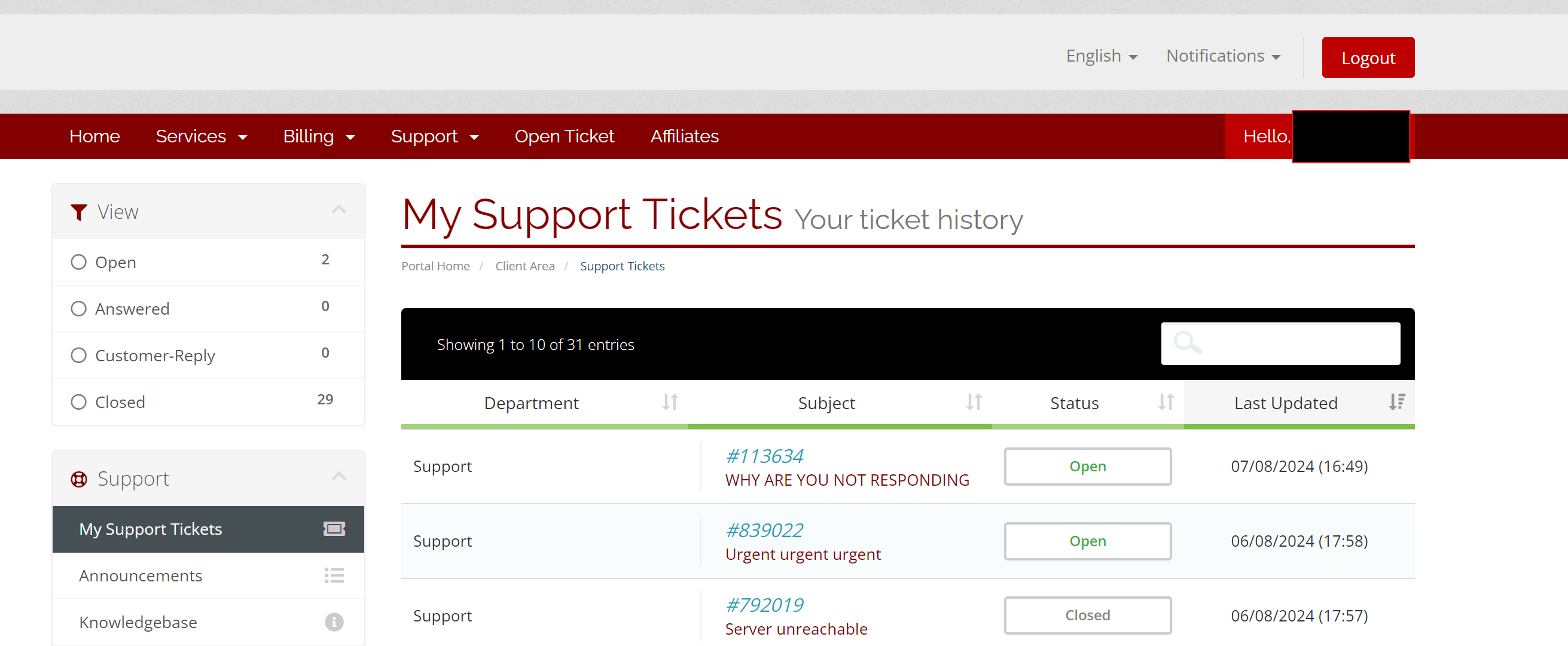Open ticket #792019
The image size is (1568, 646).
click(764, 605)
